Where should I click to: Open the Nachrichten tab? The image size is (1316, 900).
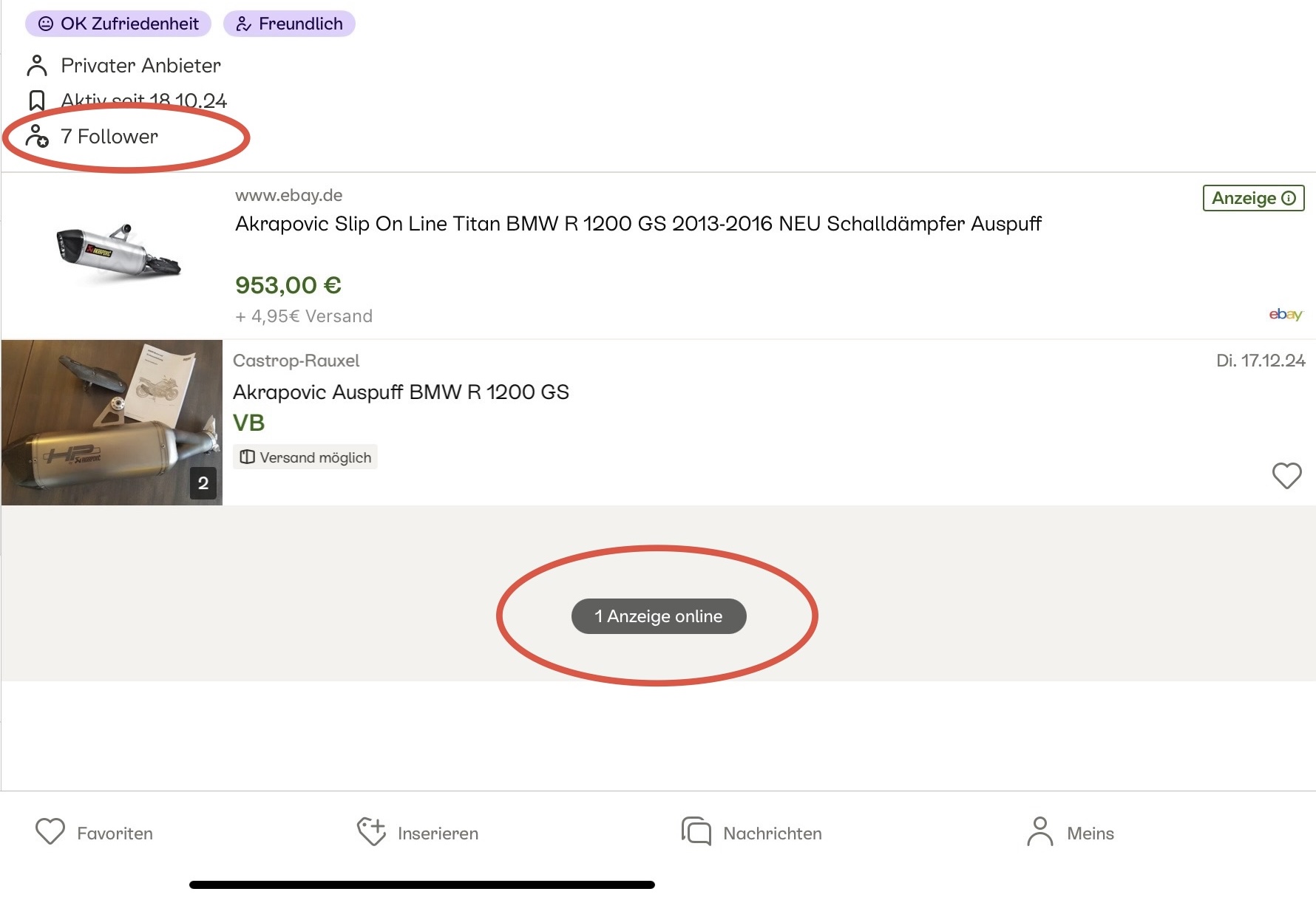pos(751,833)
